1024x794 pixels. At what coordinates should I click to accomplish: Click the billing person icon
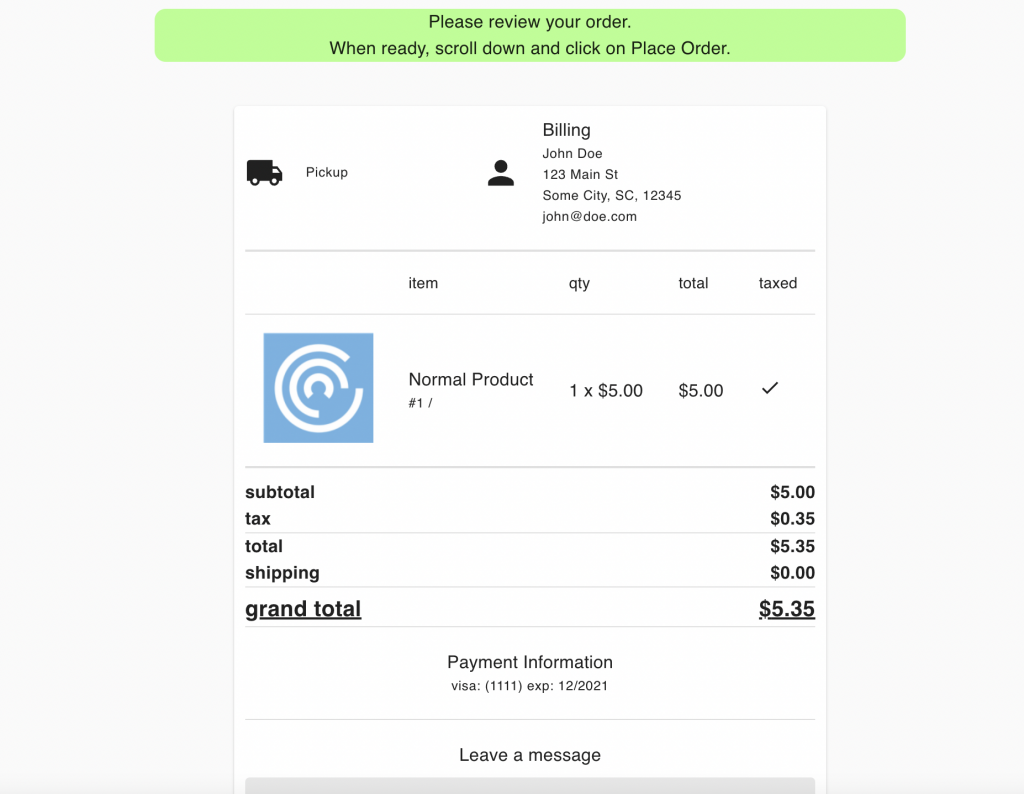pos(500,173)
